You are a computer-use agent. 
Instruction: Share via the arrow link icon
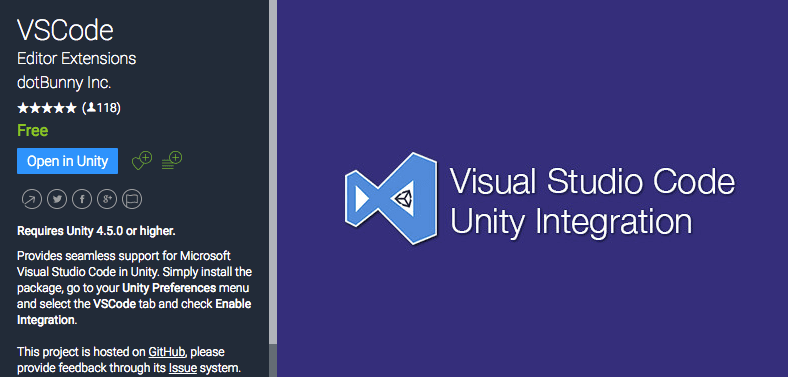click(x=32, y=200)
